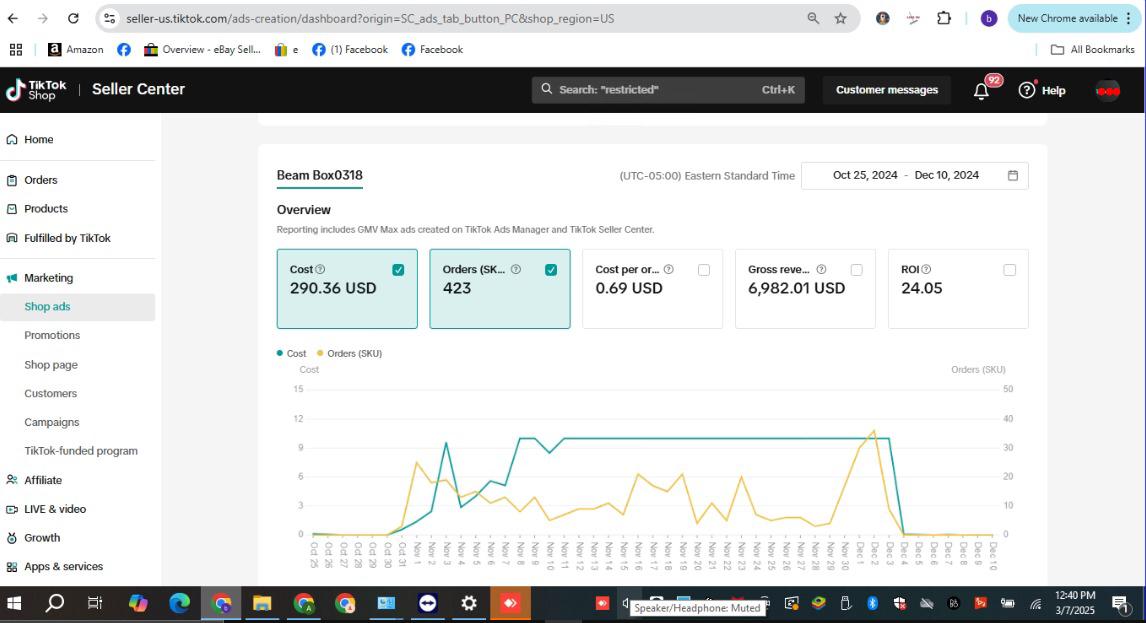Image resolution: width=1146 pixels, height=623 pixels.
Task: View site information beside the URL
Action: pos(110,18)
